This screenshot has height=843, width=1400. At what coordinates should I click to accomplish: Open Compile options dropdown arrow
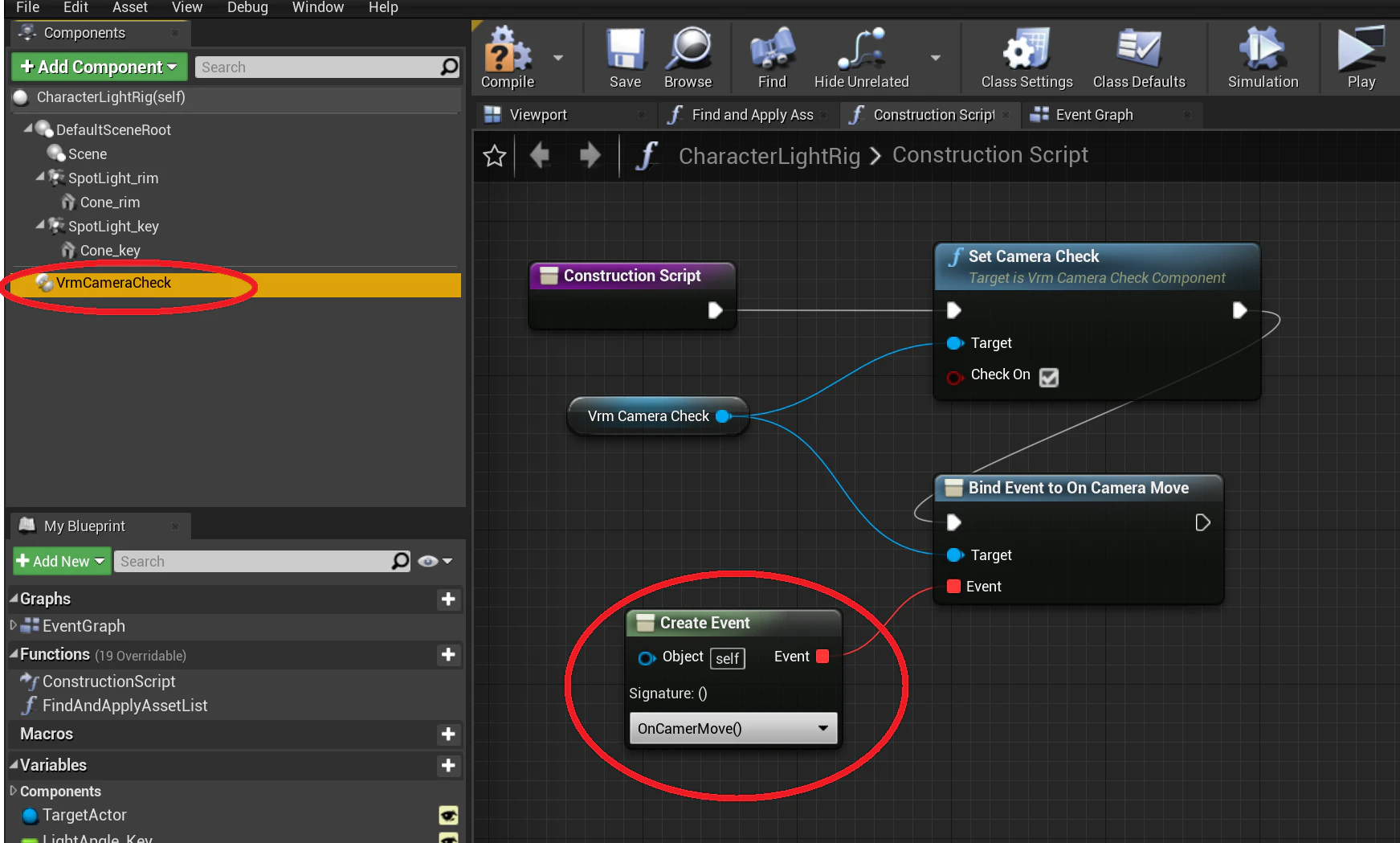tap(558, 58)
